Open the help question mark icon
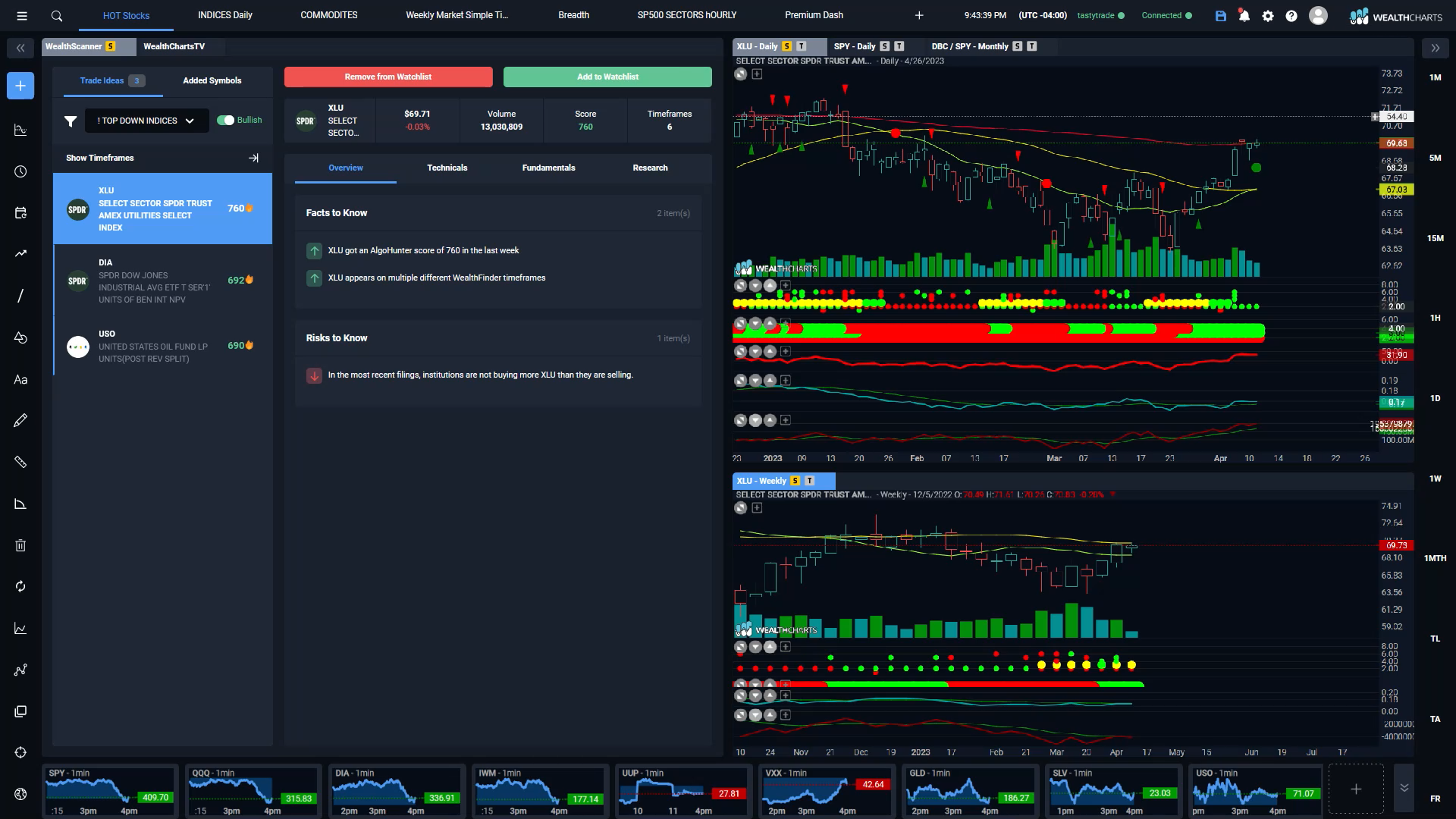 (x=1291, y=15)
